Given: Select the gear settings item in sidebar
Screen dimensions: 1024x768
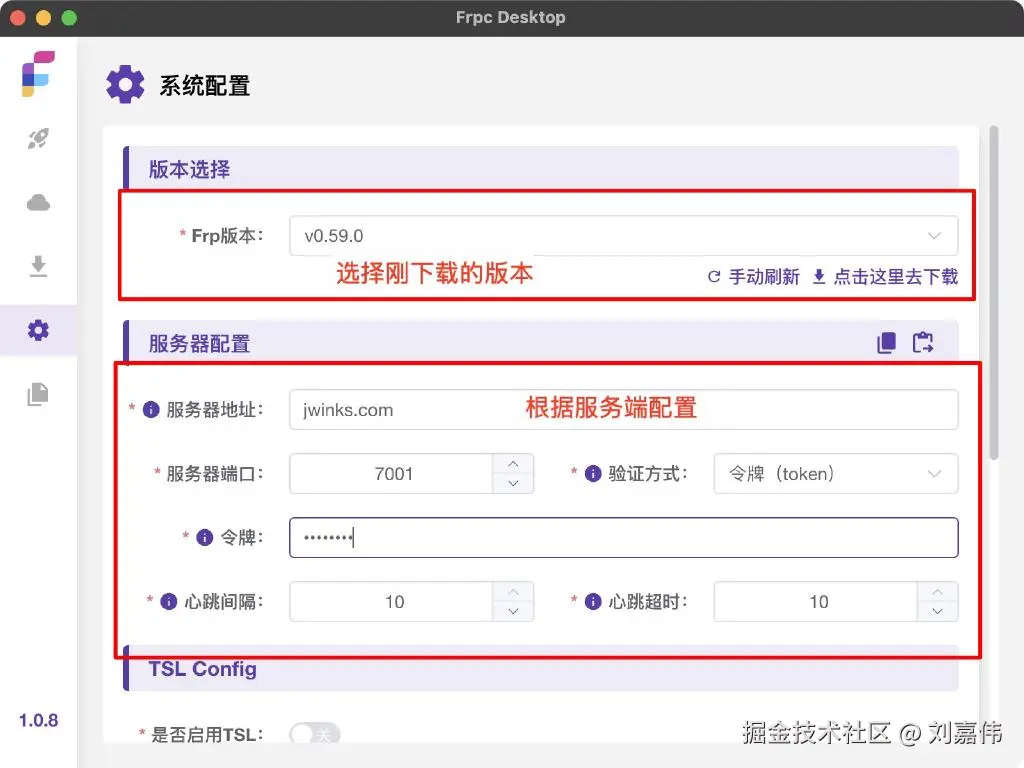Looking at the screenshot, I should [x=38, y=330].
